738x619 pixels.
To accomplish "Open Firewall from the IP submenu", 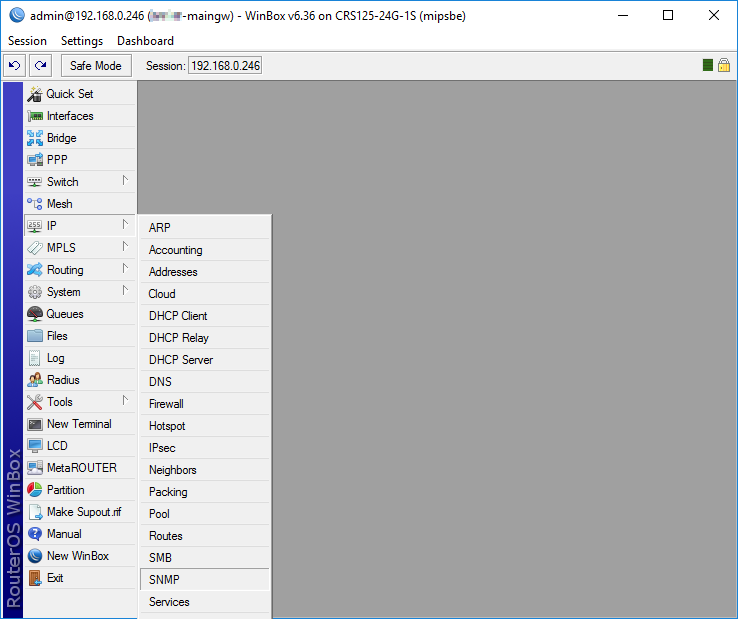I will click(205, 404).
